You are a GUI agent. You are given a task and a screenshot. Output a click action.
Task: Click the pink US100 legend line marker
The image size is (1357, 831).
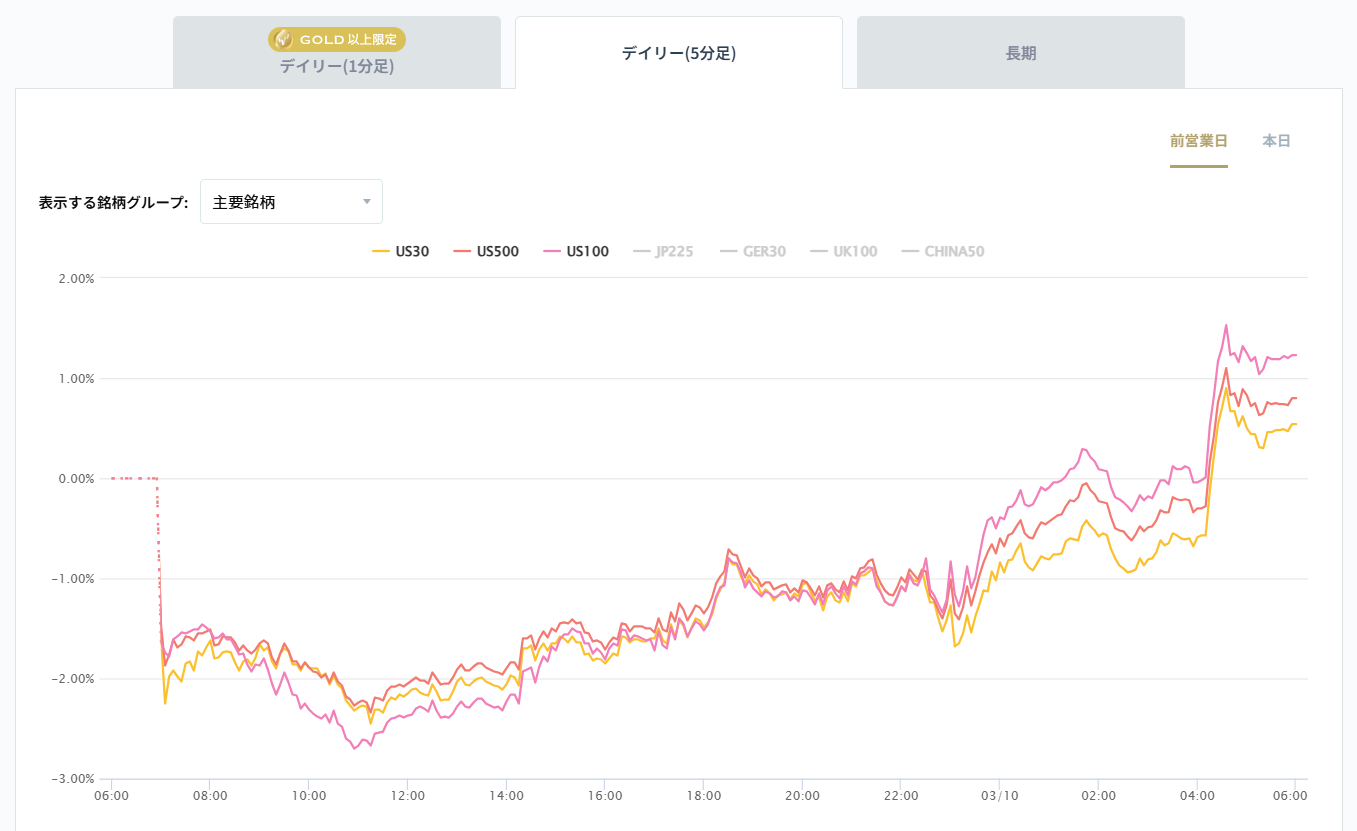[551, 252]
